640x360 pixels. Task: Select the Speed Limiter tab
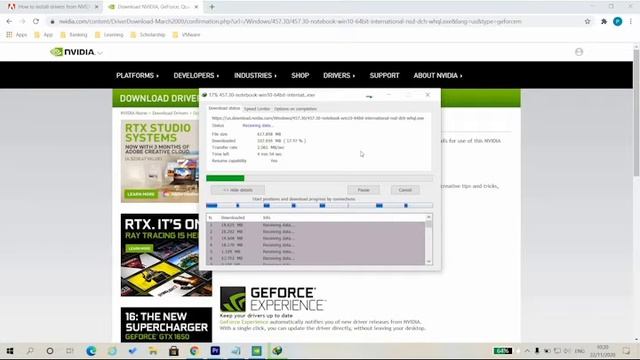coord(257,109)
